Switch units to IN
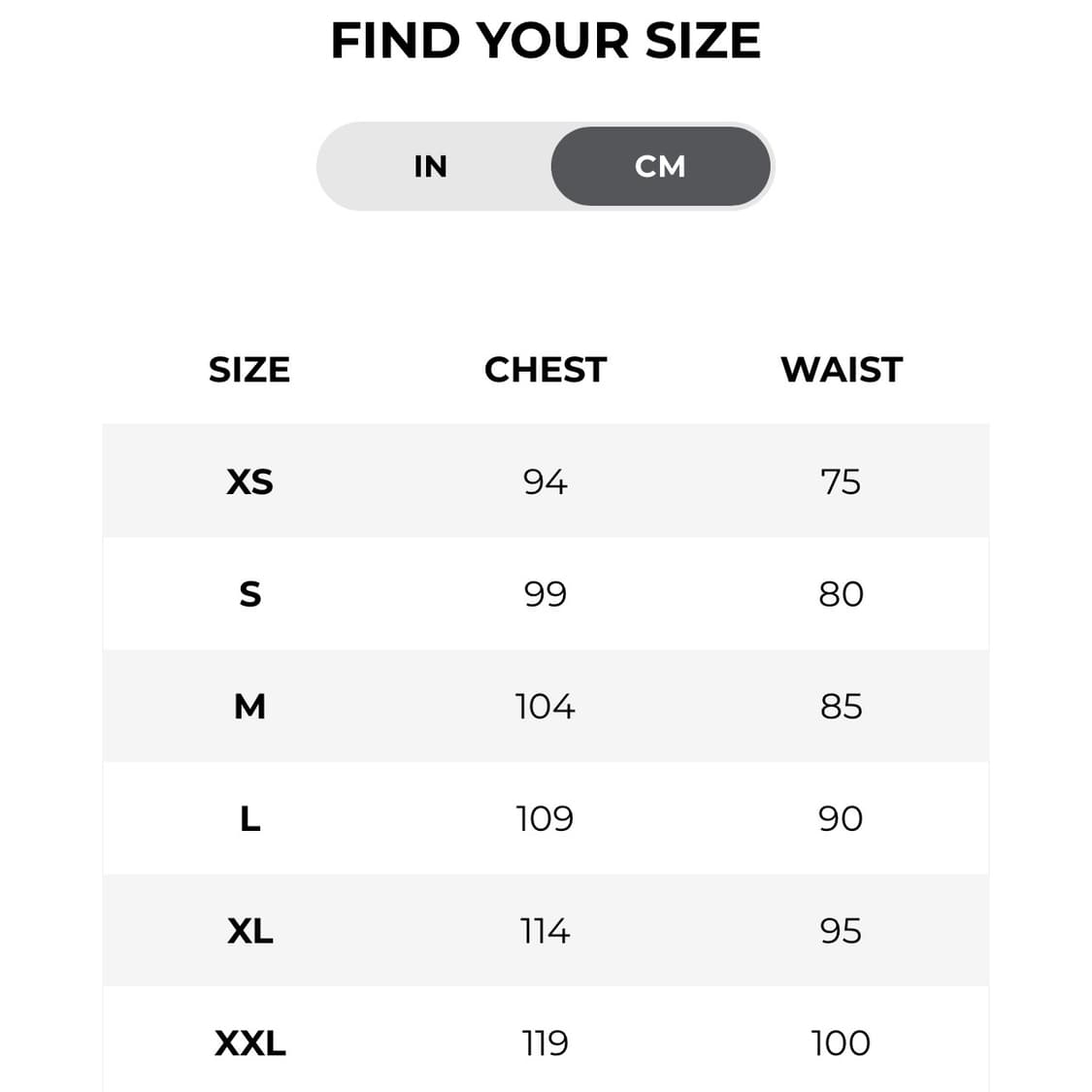Viewport: 1092px width, 1092px height. click(430, 166)
